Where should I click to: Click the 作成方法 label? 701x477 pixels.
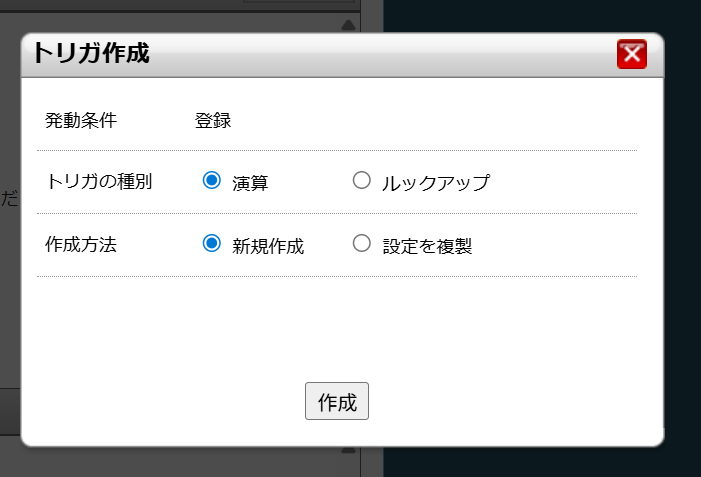pyautogui.click(x=81, y=244)
